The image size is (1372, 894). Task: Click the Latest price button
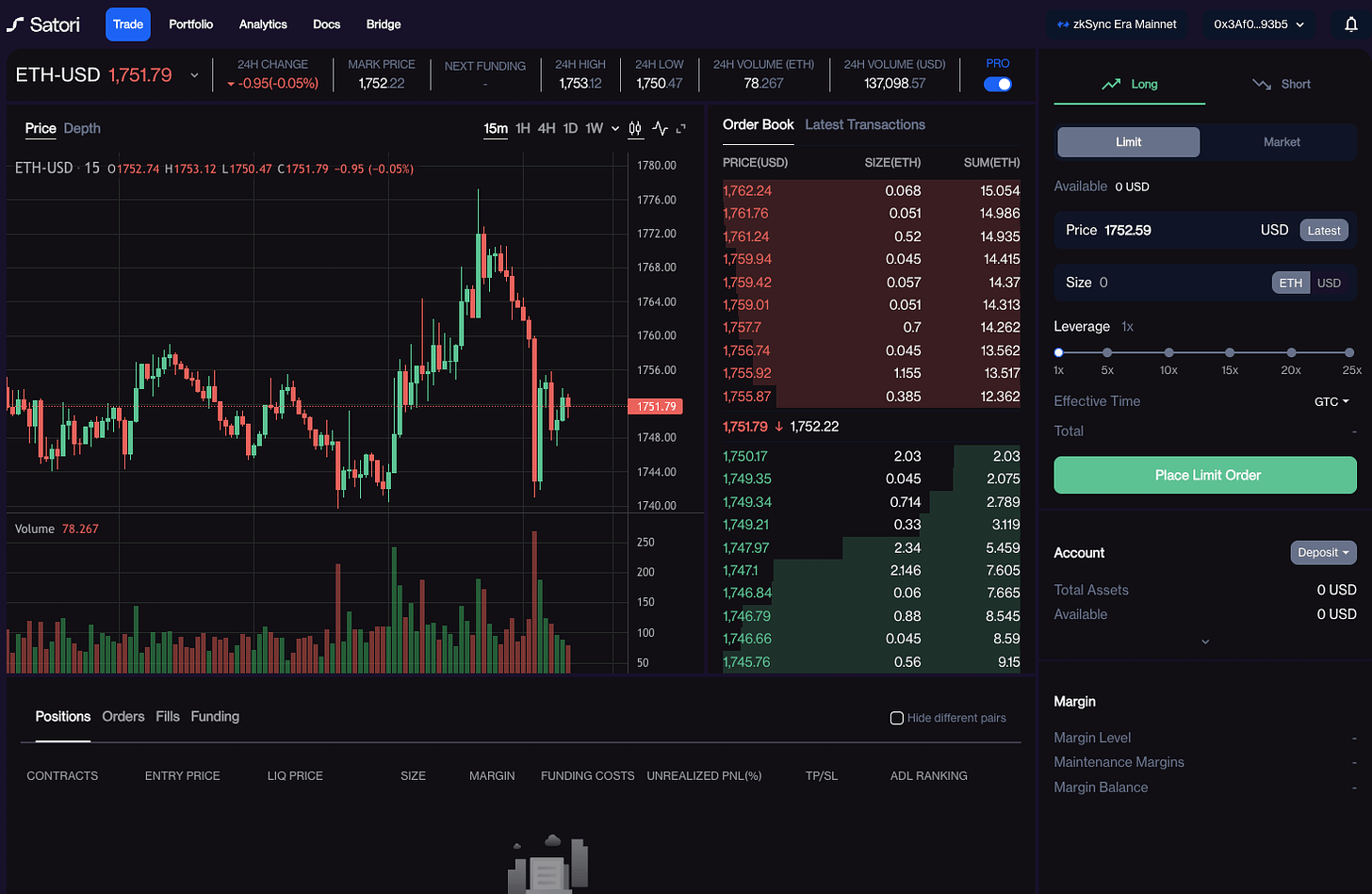tap(1324, 231)
